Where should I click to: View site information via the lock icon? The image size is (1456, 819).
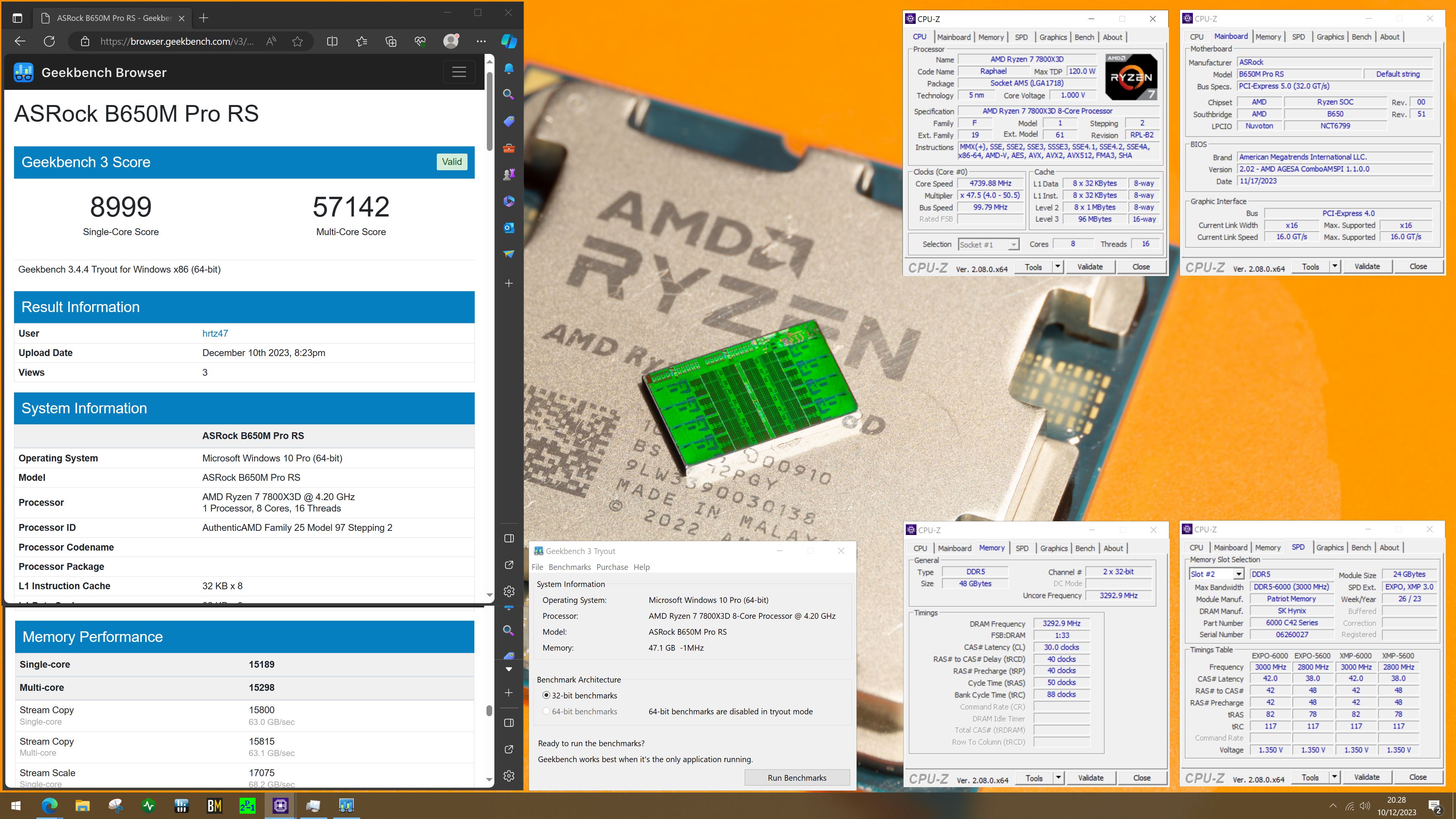(x=85, y=41)
